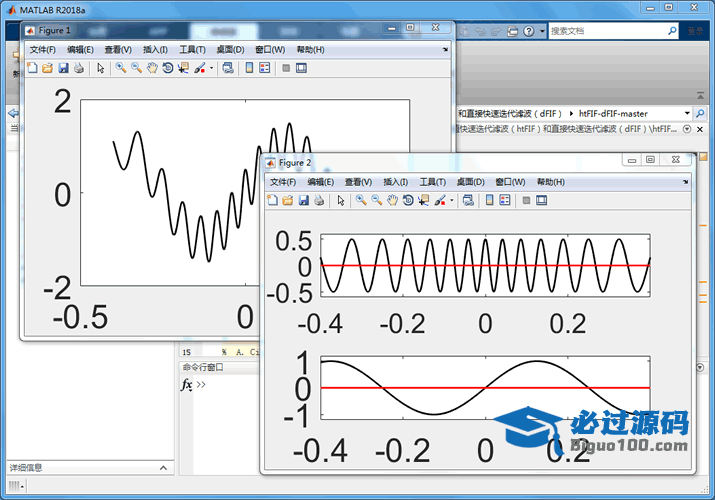Open 插入(I) menu in Figure 2

point(395,182)
